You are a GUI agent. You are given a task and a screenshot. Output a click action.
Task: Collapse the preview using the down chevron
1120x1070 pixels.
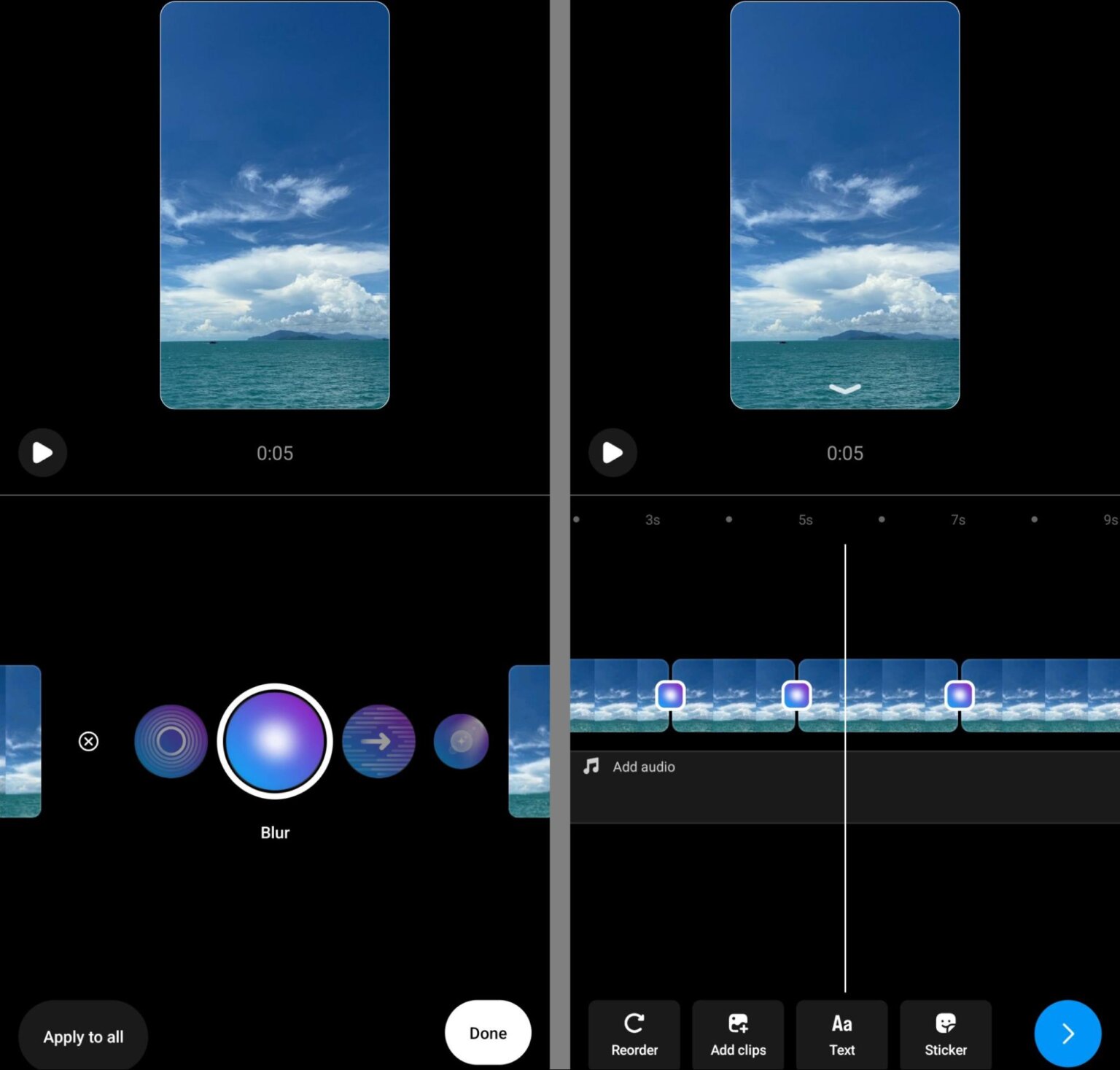click(845, 389)
